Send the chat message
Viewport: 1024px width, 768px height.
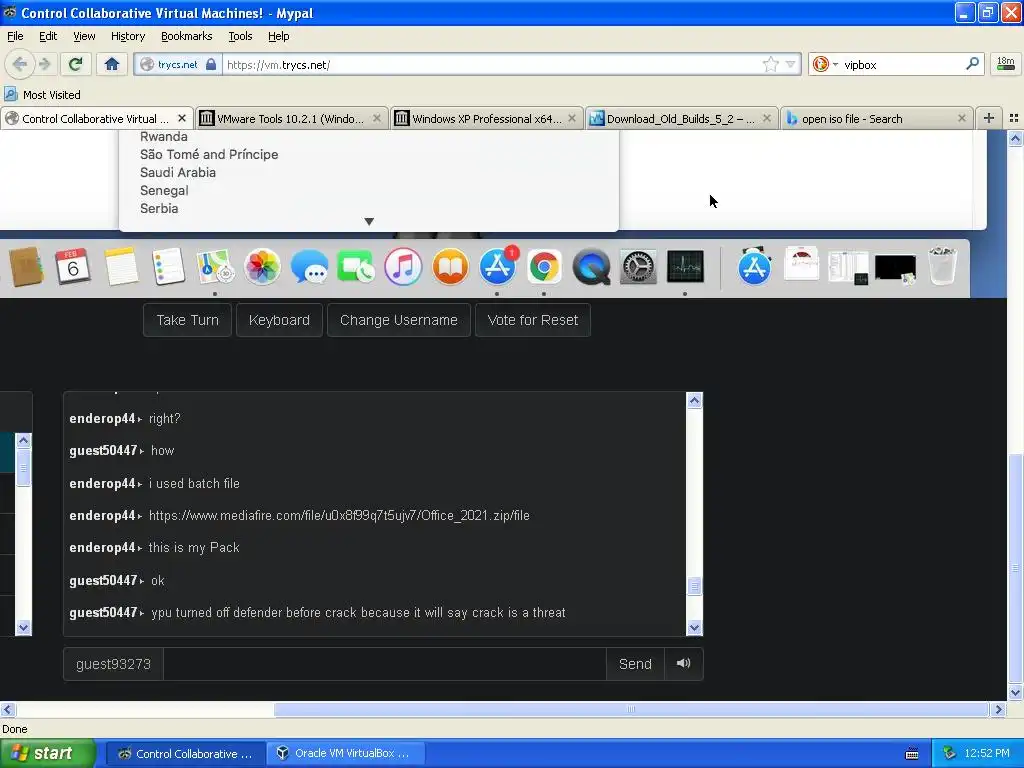click(635, 664)
